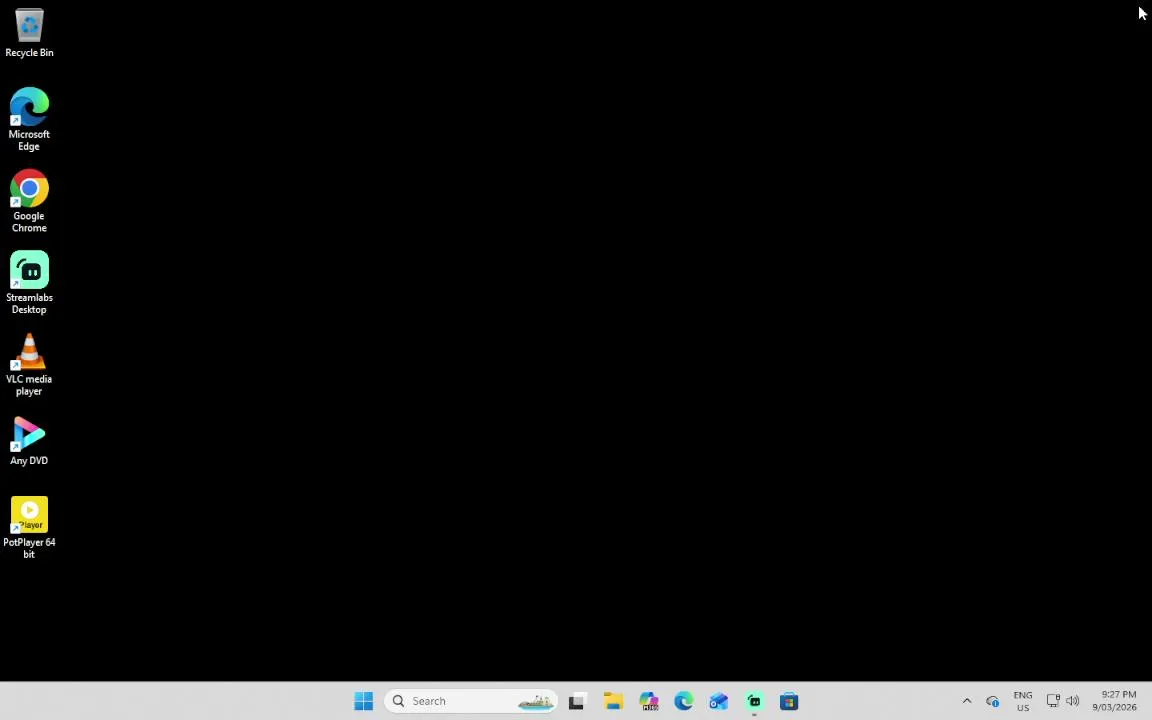Open Outlook from the taskbar
This screenshot has height=720, width=1152.
(719, 701)
